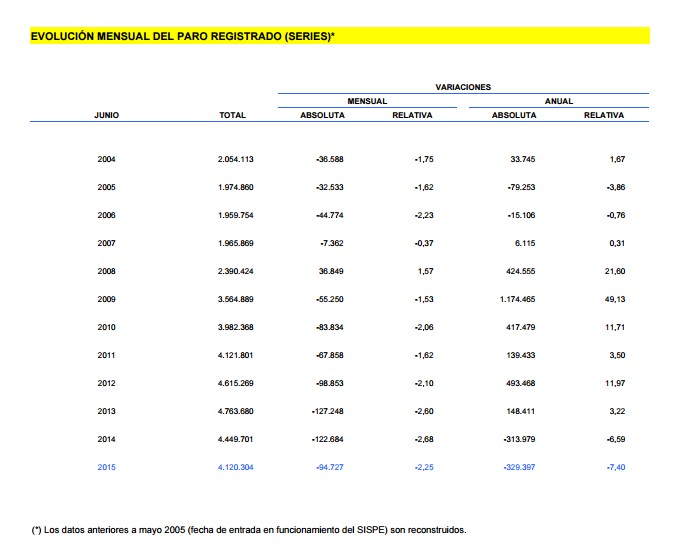Select annual absolute value 1.174.465

(511, 299)
